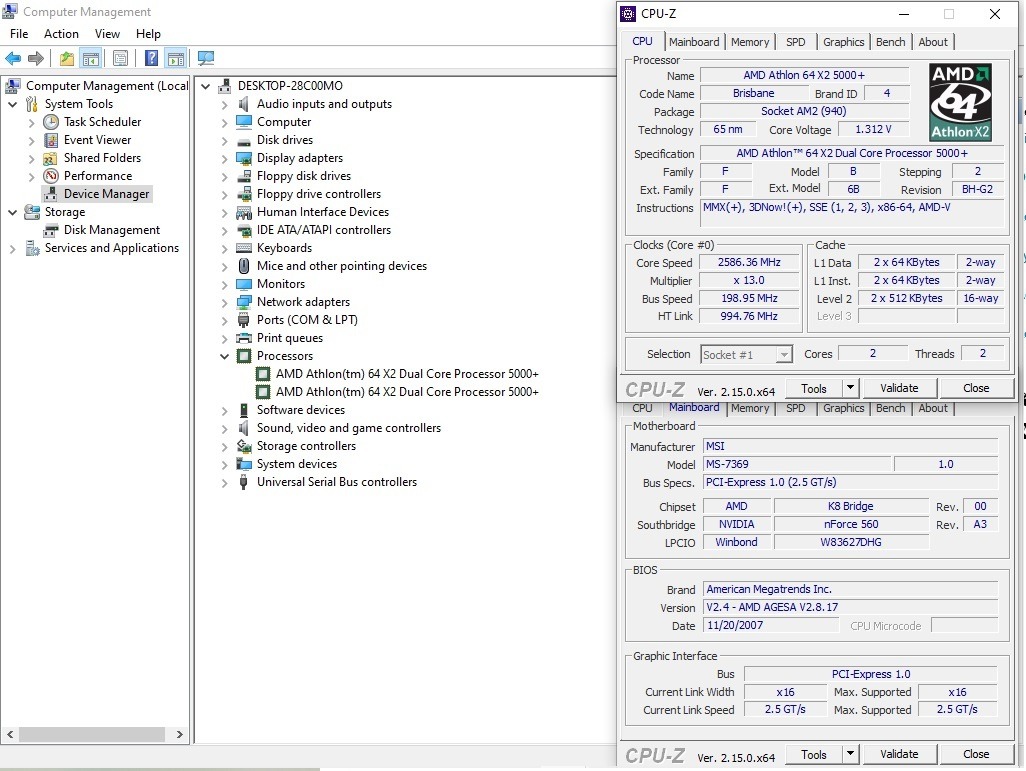Open the Bench tab in upper CPU-Z
Screen dimensions: 1026x771
pyautogui.click(x=891, y=42)
